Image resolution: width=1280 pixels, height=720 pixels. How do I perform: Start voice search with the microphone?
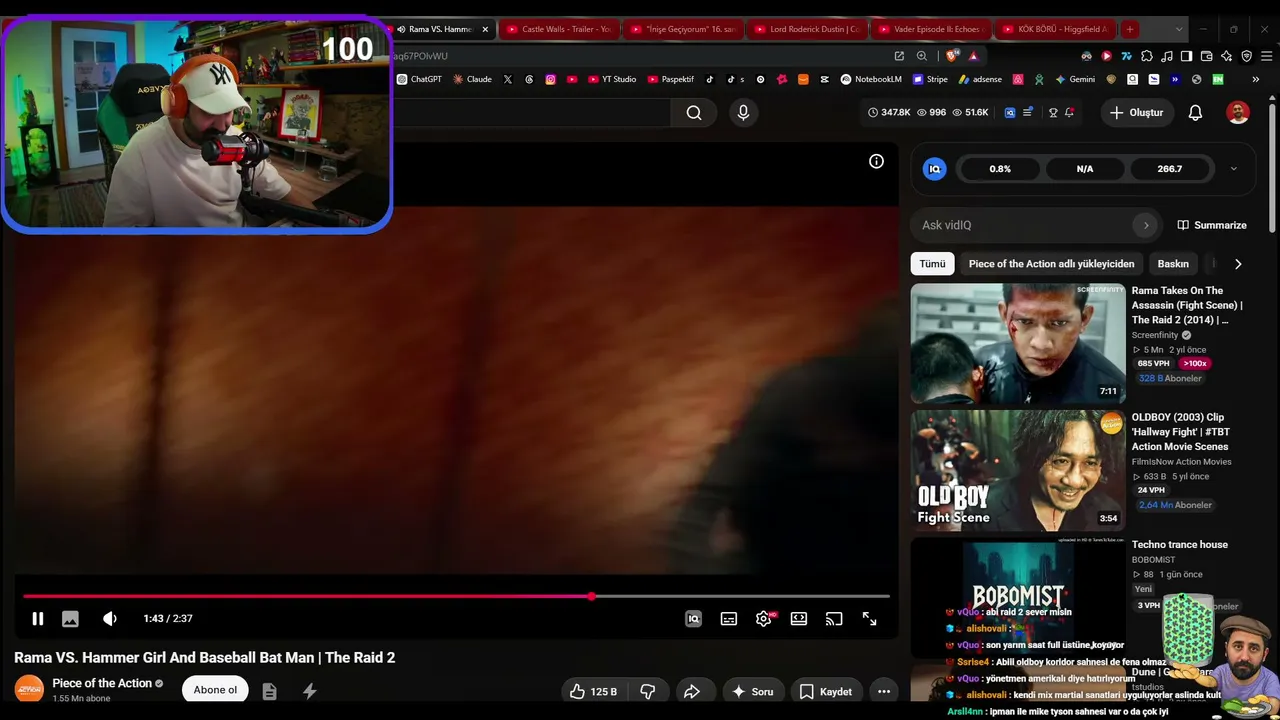[x=743, y=113]
